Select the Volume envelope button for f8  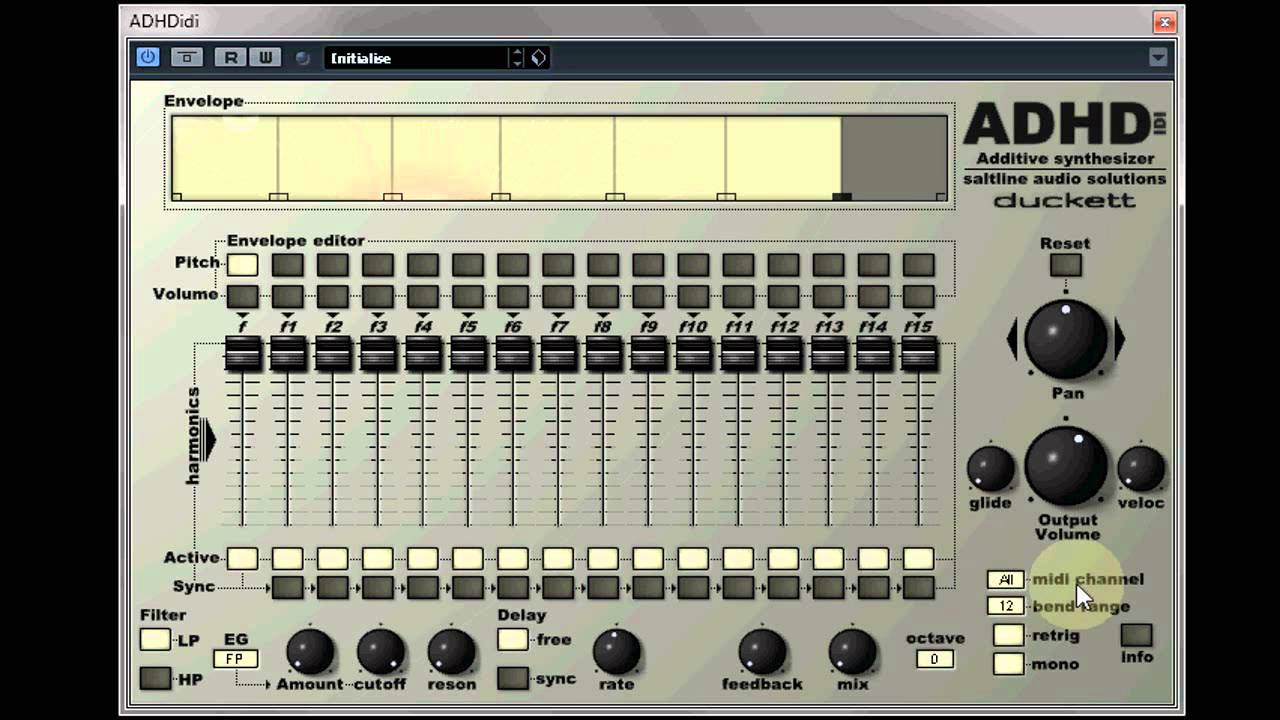(603, 296)
